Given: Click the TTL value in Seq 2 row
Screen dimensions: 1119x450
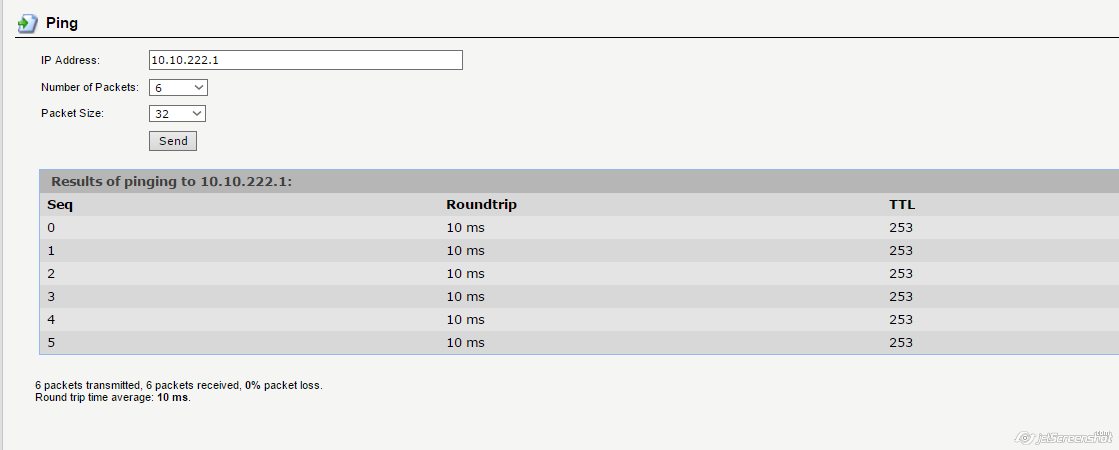Looking at the screenshot, I should [x=900, y=274].
